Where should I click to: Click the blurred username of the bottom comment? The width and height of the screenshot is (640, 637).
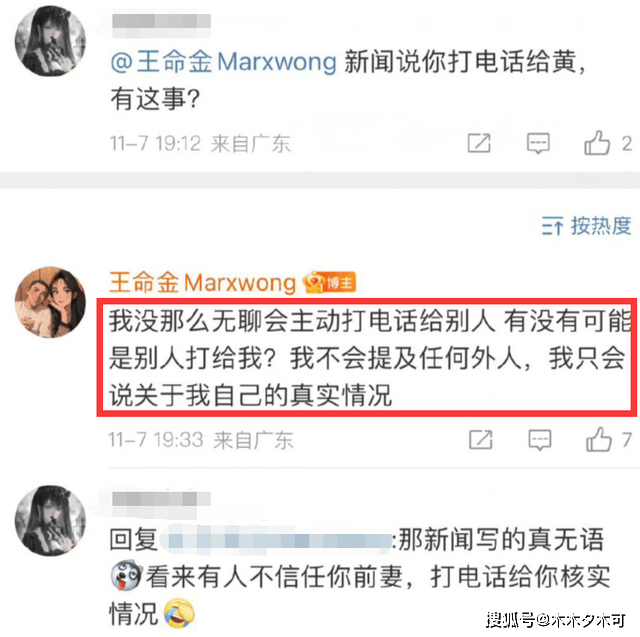162,499
